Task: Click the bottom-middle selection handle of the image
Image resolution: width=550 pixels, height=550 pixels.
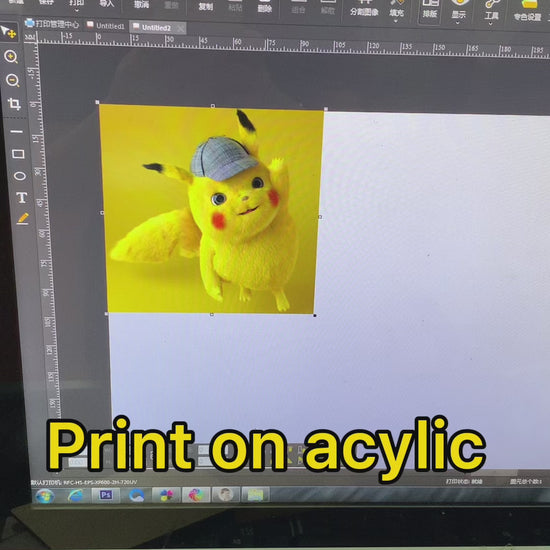Action: point(212,315)
